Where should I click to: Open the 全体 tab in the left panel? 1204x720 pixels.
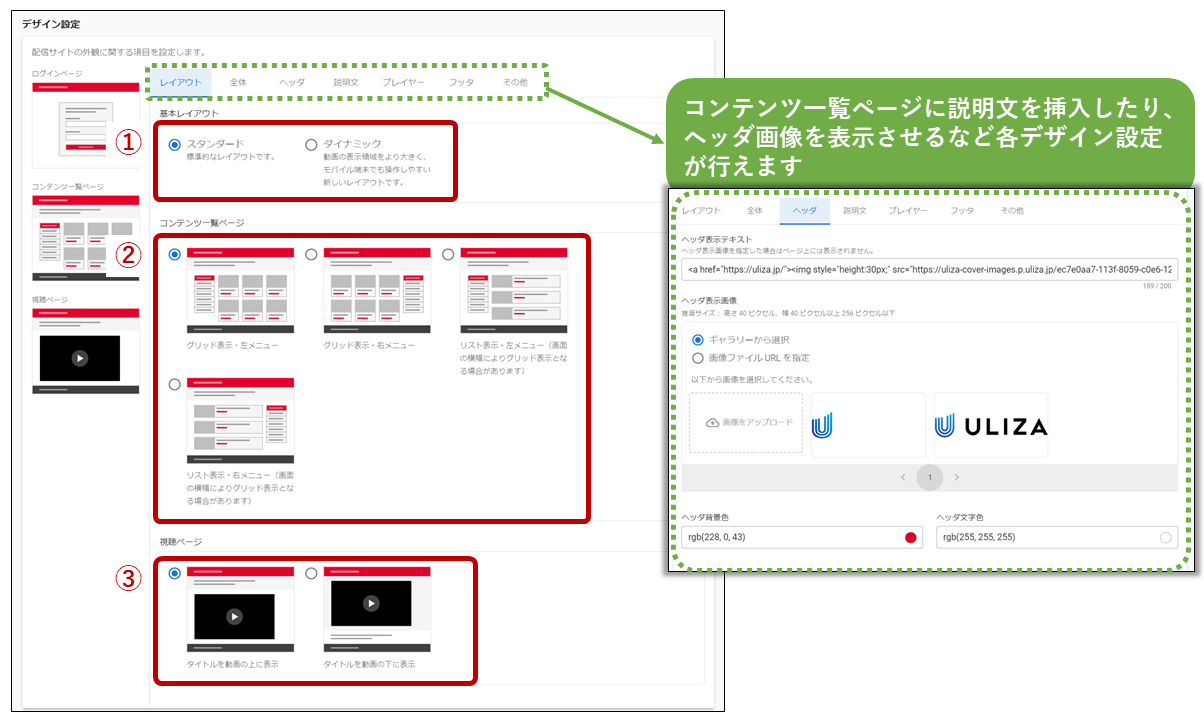tap(238, 82)
